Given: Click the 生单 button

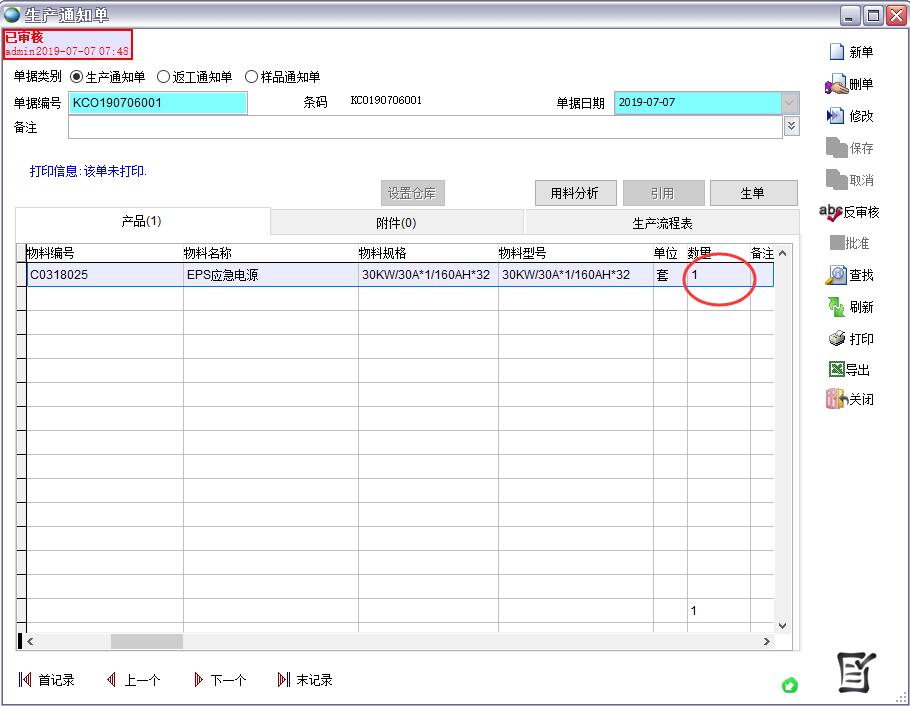Looking at the screenshot, I should point(753,193).
